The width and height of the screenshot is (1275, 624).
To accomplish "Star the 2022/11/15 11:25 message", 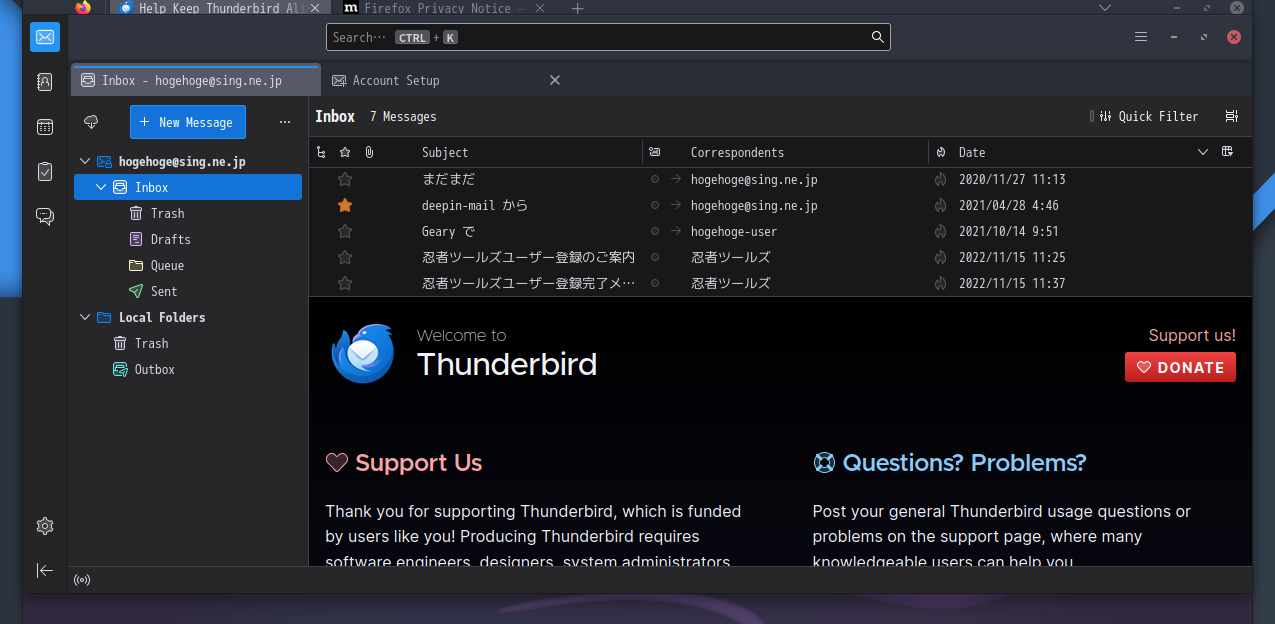I will pos(345,257).
